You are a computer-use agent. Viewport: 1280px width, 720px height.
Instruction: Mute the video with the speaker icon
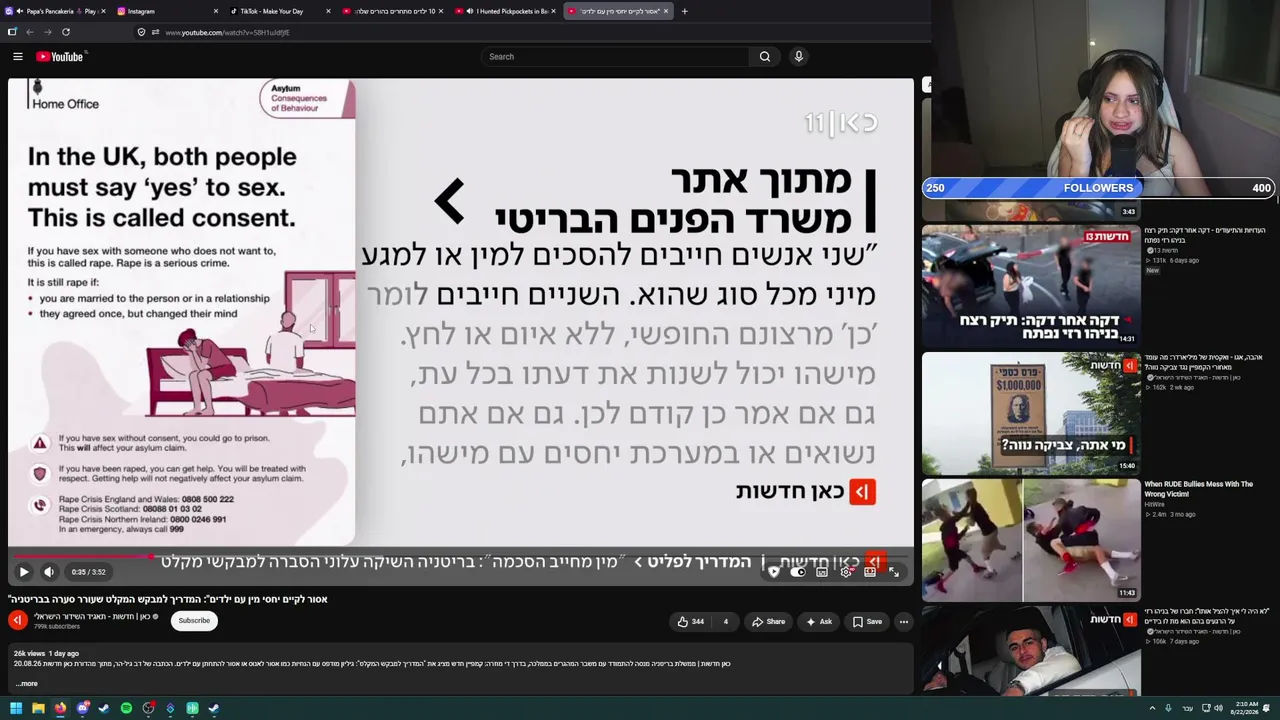49,572
